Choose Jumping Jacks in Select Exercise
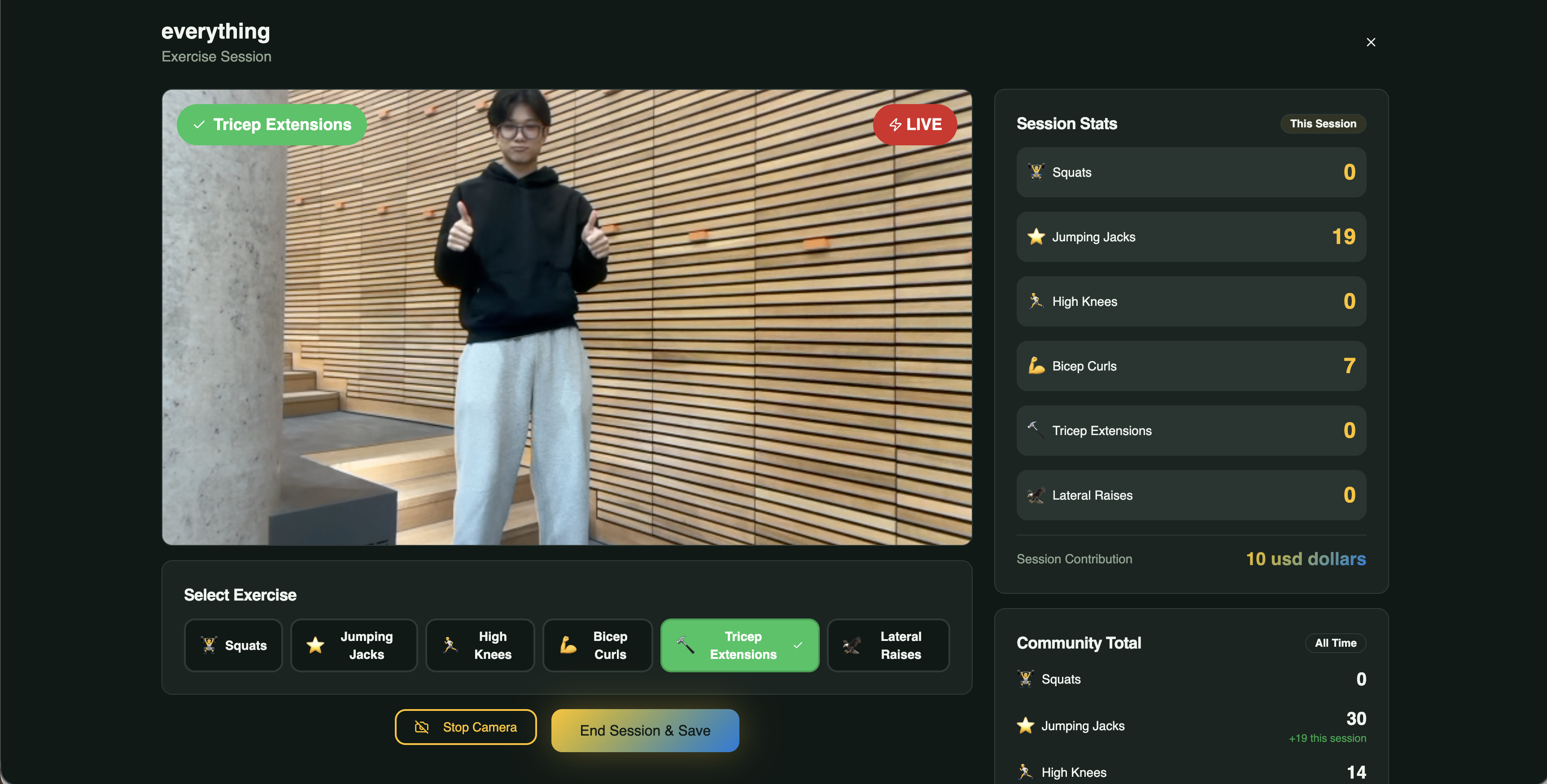Image resolution: width=1547 pixels, height=784 pixels. (x=354, y=645)
